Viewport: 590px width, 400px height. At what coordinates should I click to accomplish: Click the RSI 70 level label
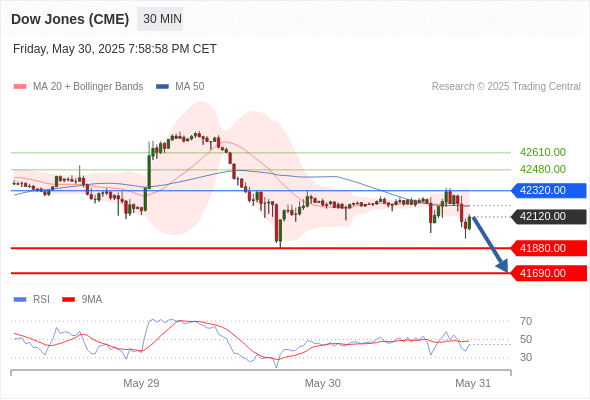click(526, 321)
